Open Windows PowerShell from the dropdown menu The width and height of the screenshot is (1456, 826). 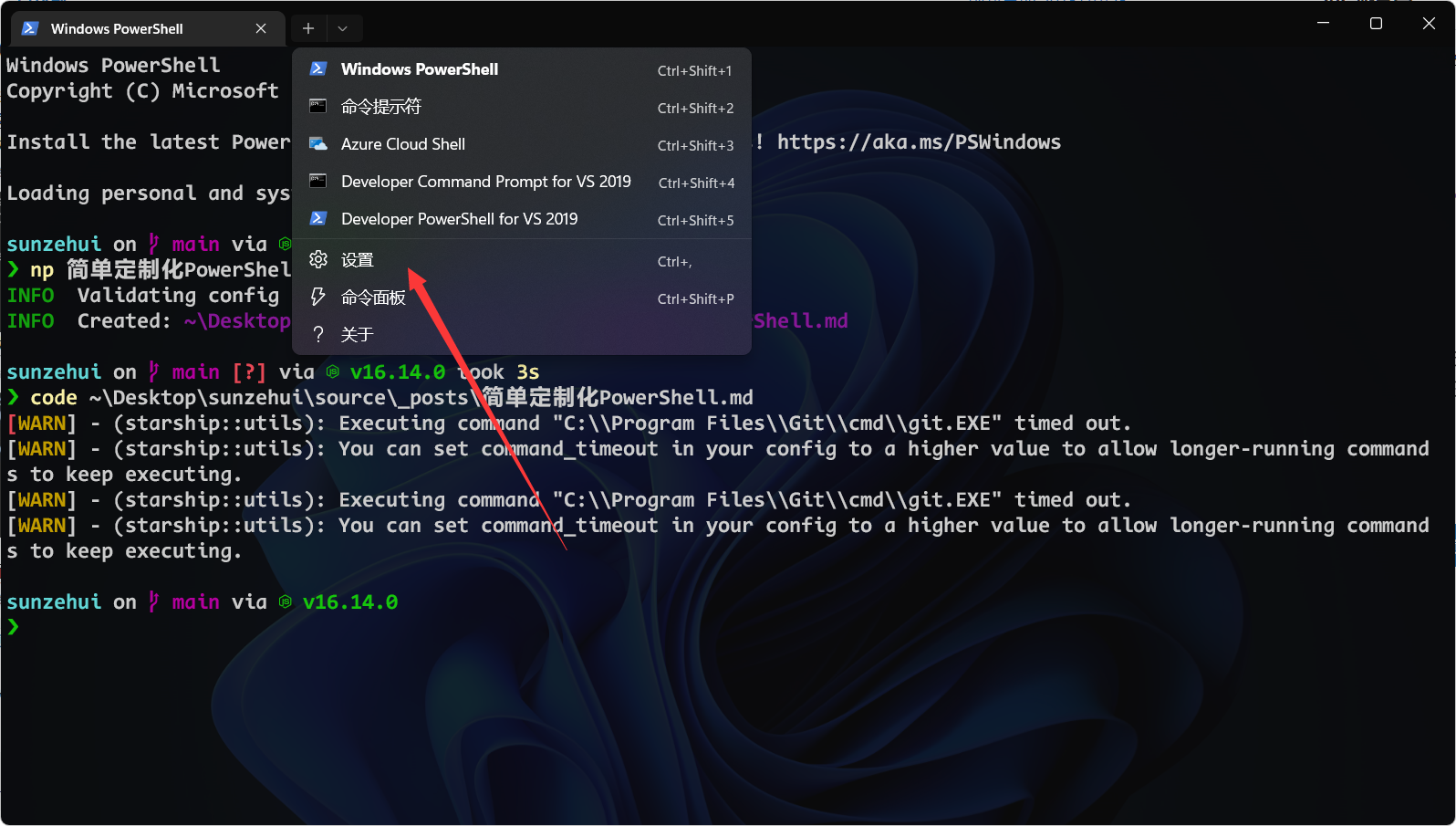click(521, 69)
